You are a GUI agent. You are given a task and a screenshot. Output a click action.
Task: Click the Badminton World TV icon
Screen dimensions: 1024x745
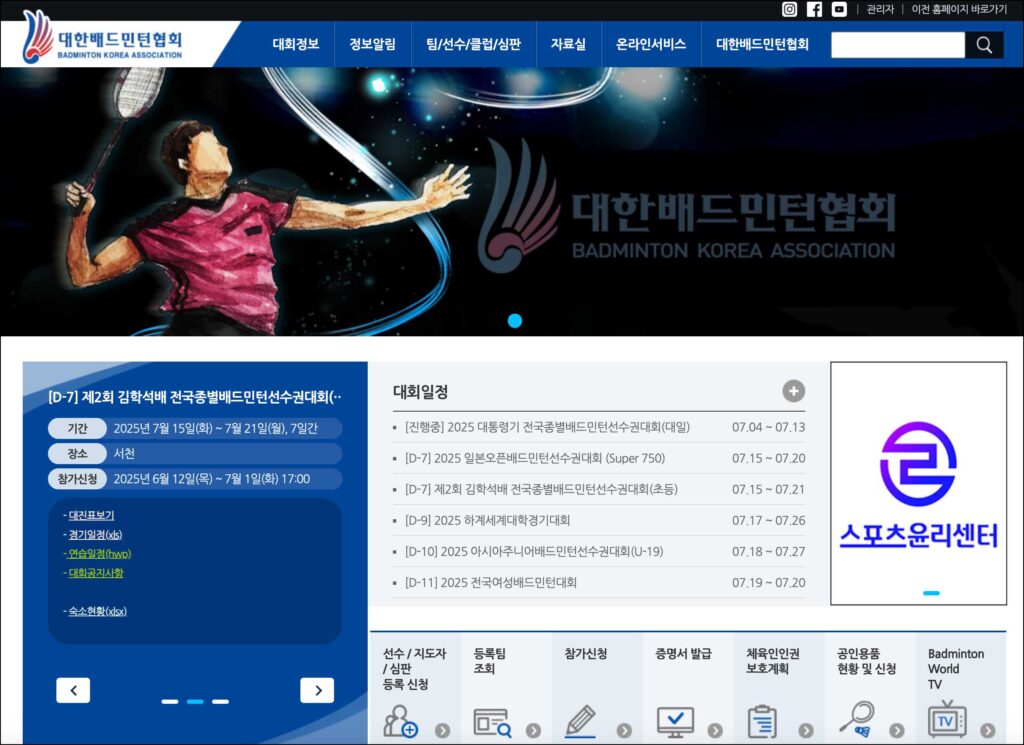pos(947,720)
